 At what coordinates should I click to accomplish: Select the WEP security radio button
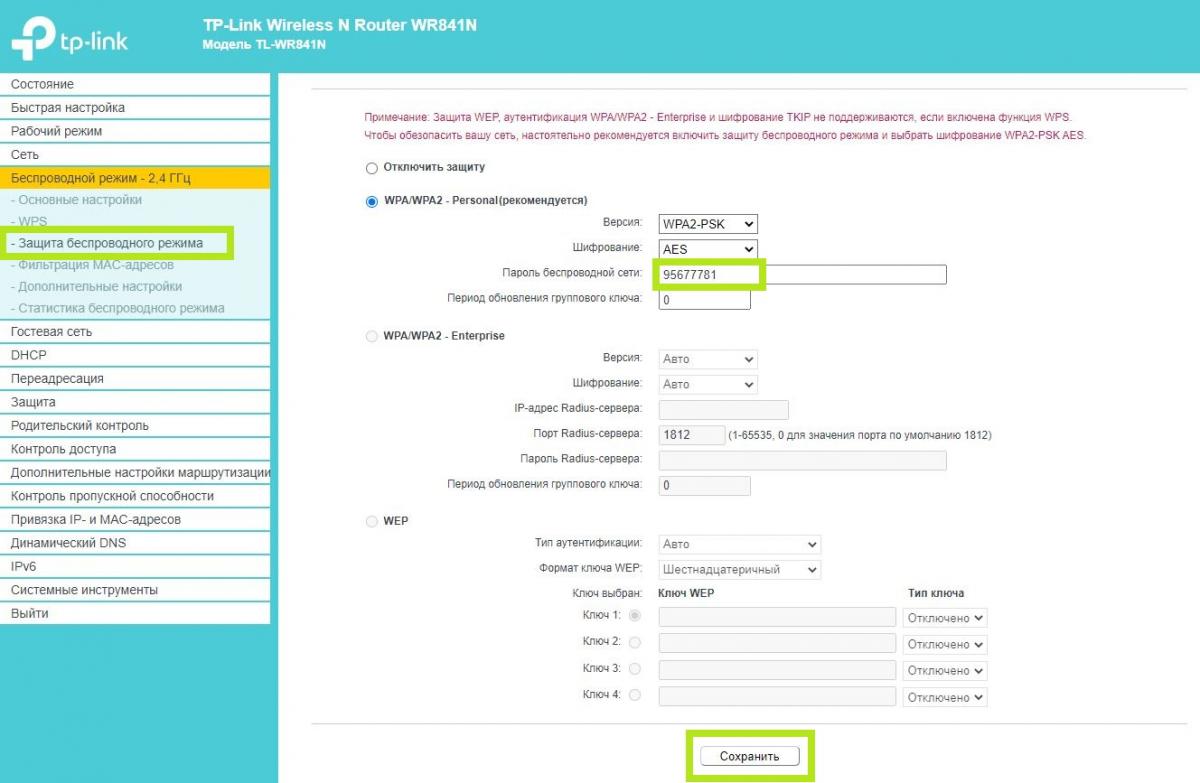point(372,522)
